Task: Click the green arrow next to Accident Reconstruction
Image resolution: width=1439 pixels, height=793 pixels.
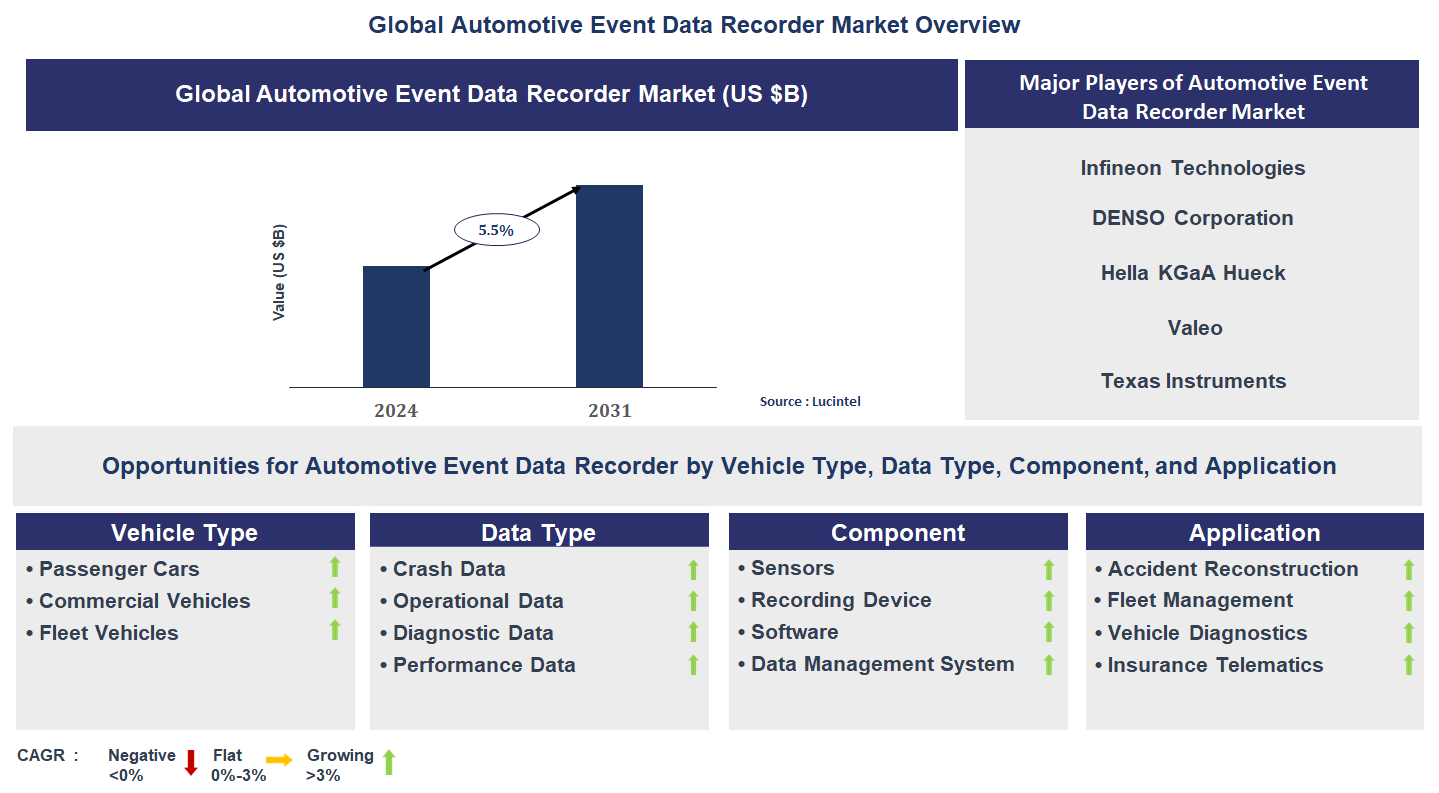Action: (x=1409, y=570)
